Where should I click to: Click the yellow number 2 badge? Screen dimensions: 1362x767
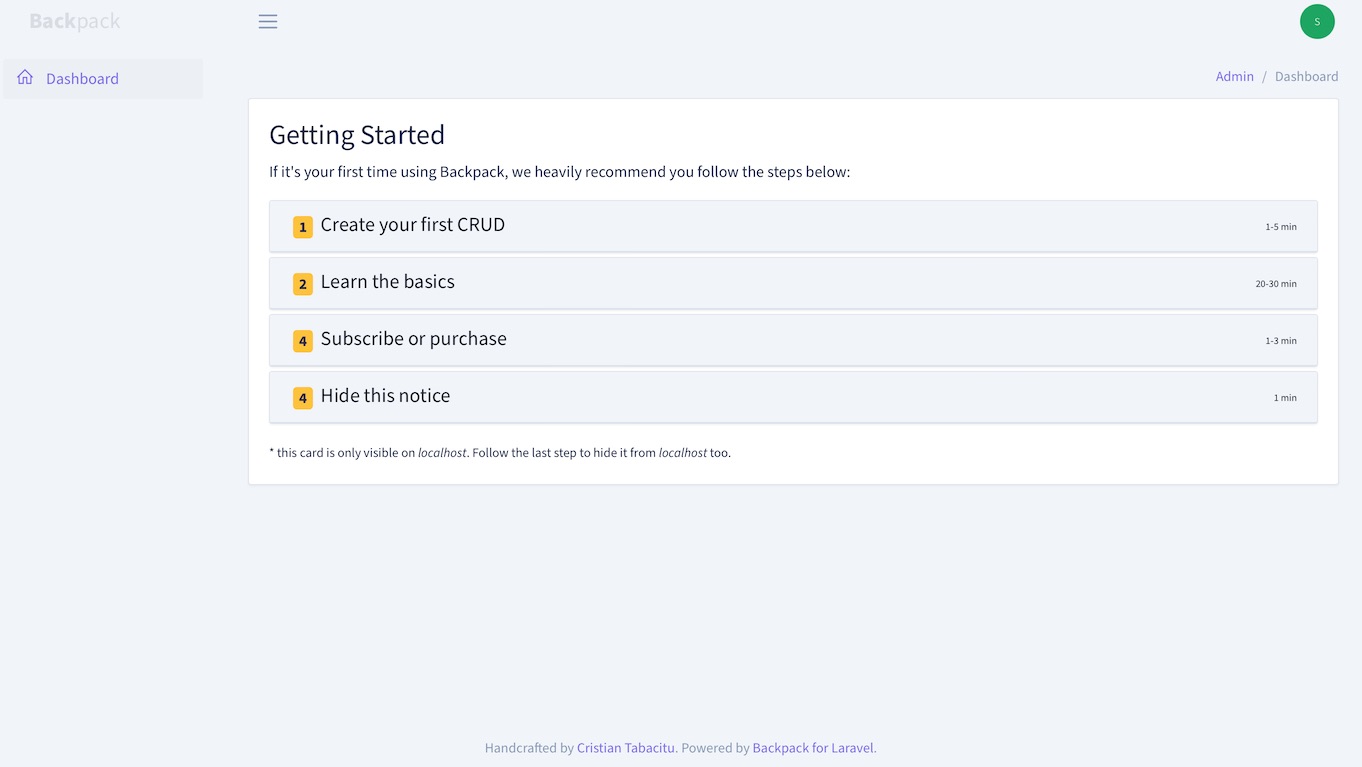click(303, 284)
